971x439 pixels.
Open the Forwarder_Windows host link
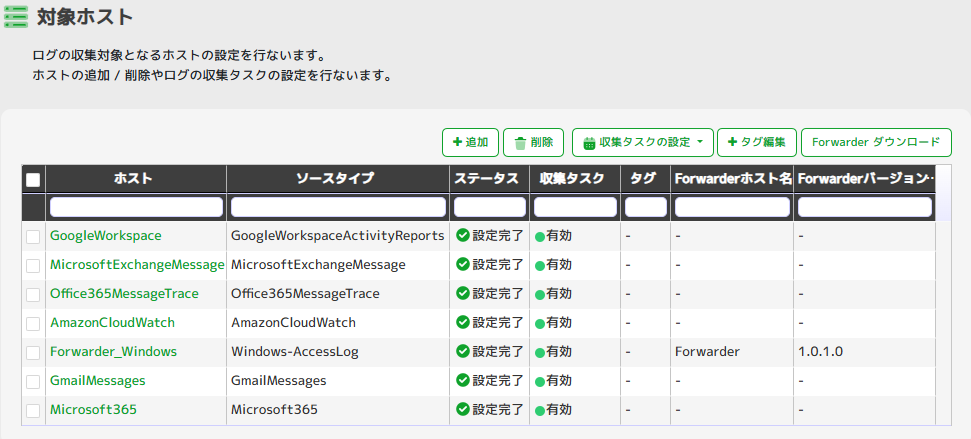click(x=113, y=352)
